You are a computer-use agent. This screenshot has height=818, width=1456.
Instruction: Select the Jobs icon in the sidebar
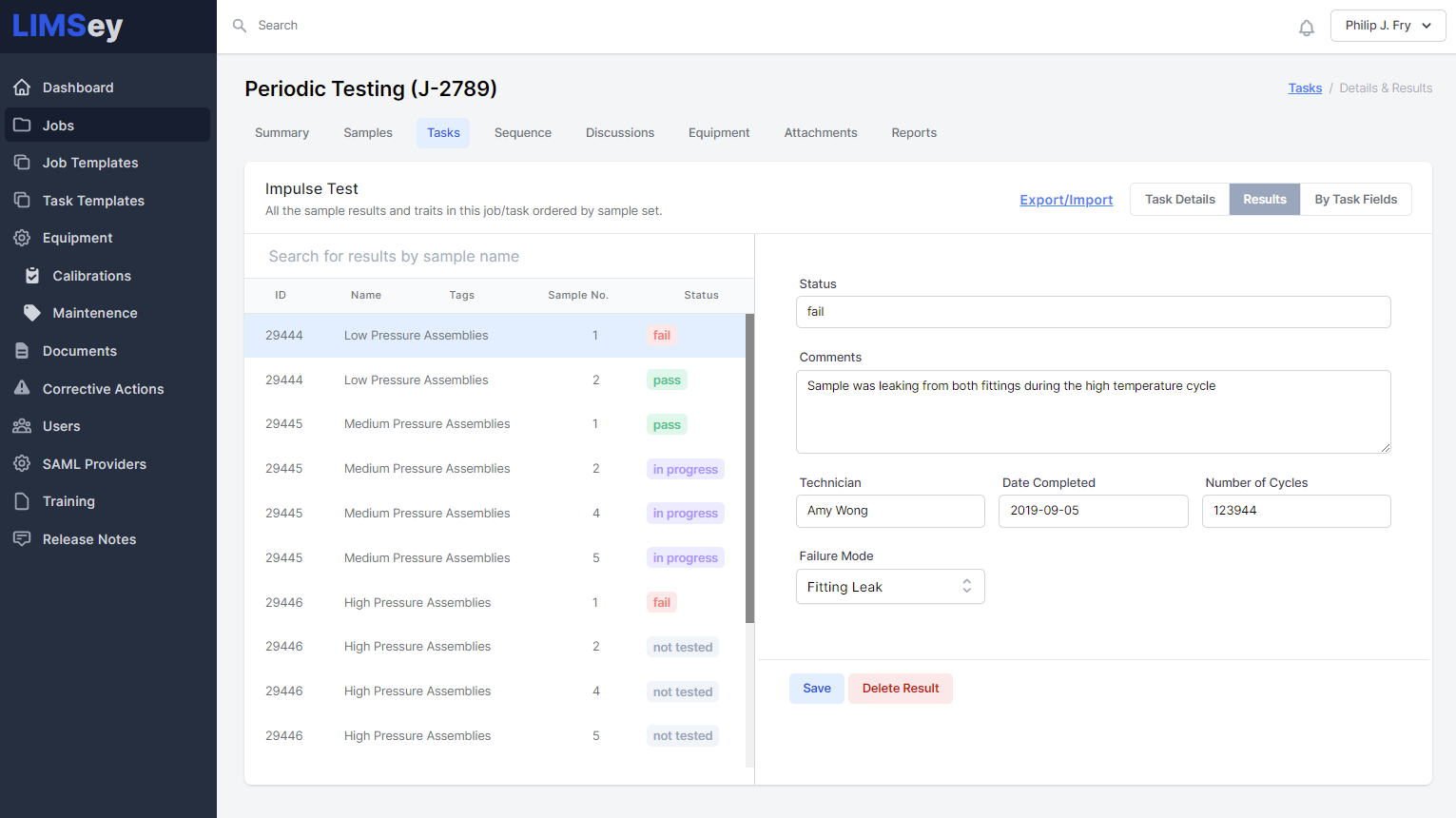coord(21,125)
